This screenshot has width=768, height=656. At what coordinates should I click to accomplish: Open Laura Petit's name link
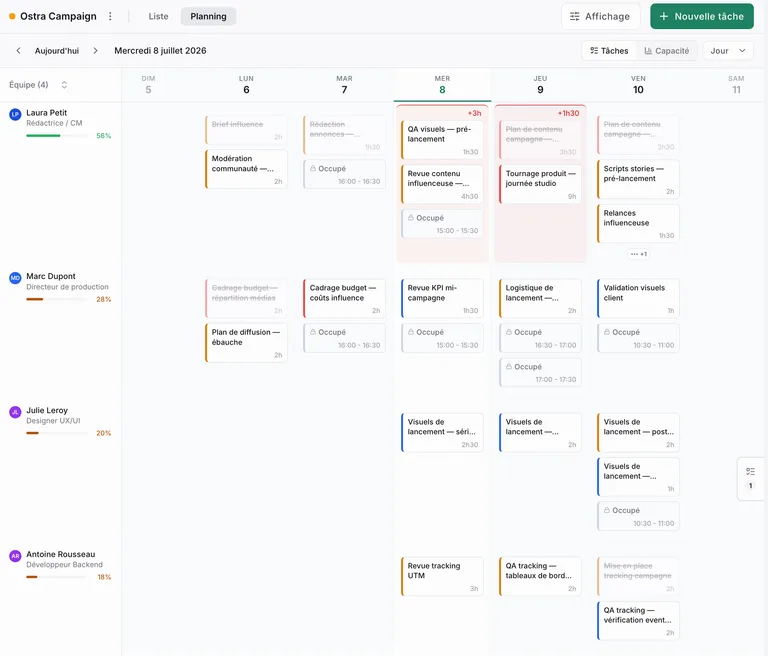click(x=47, y=113)
